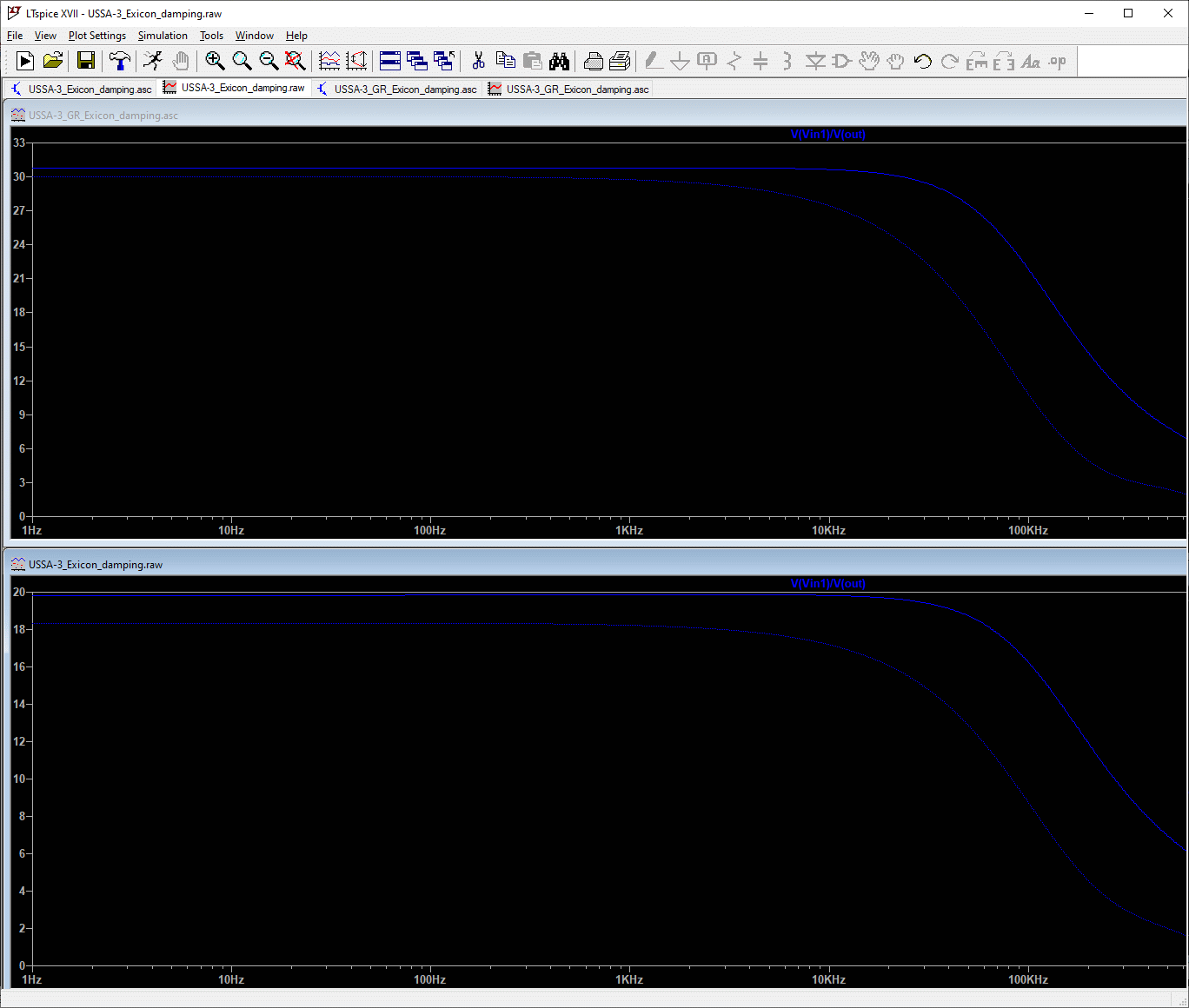
Task: Zoom in with the plus magnifier icon
Action: tap(215, 61)
